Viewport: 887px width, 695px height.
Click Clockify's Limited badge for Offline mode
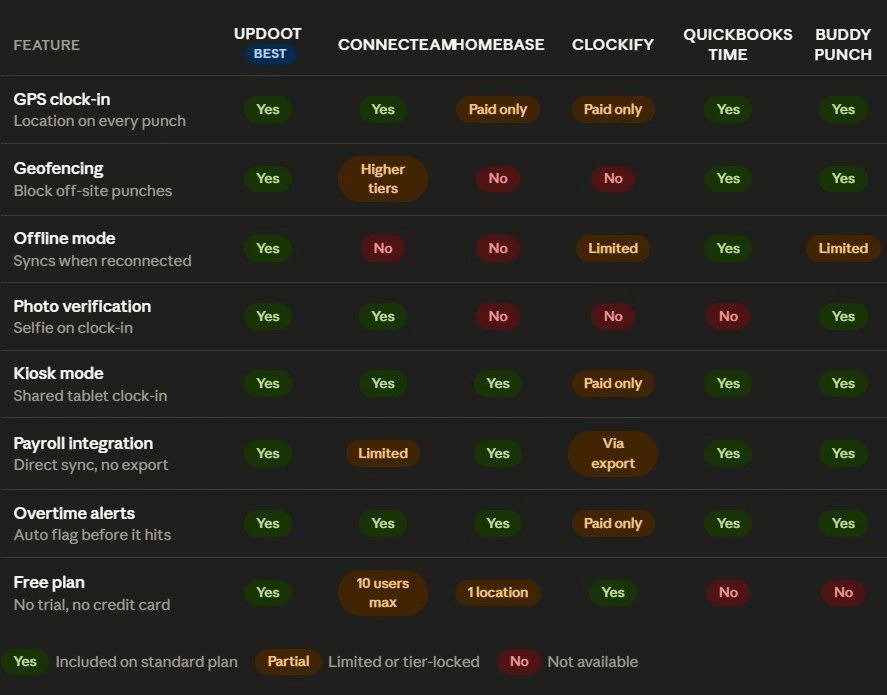pyautogui.click(x=613, y=248)
